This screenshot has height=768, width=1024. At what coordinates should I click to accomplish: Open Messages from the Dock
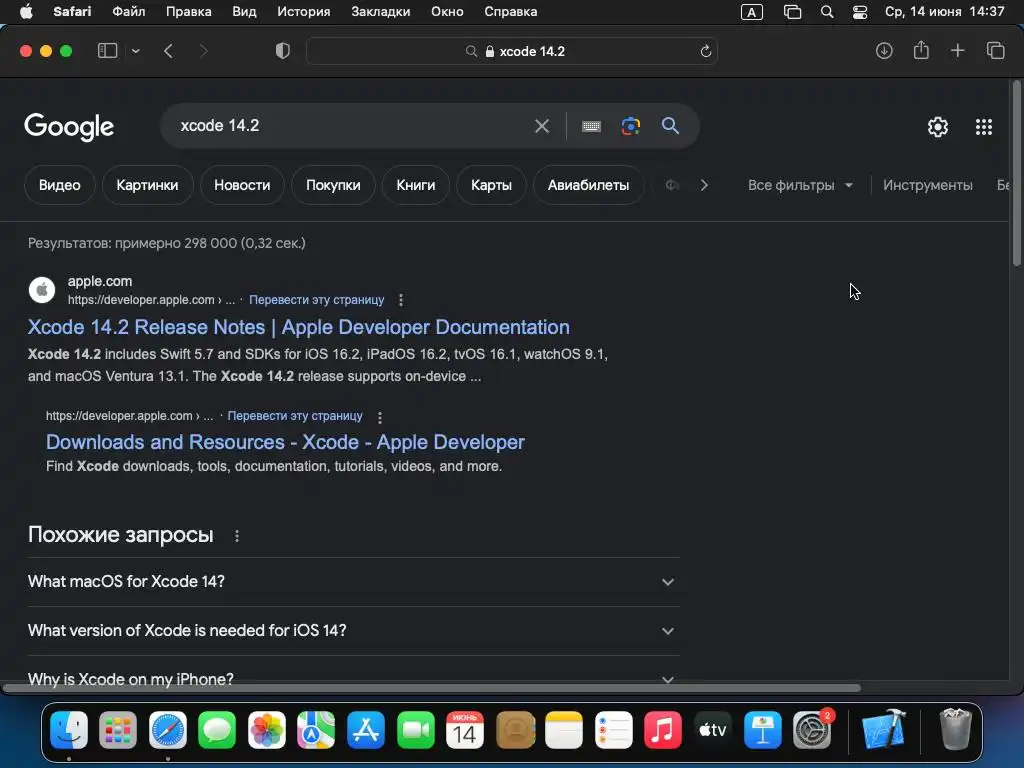217,729
